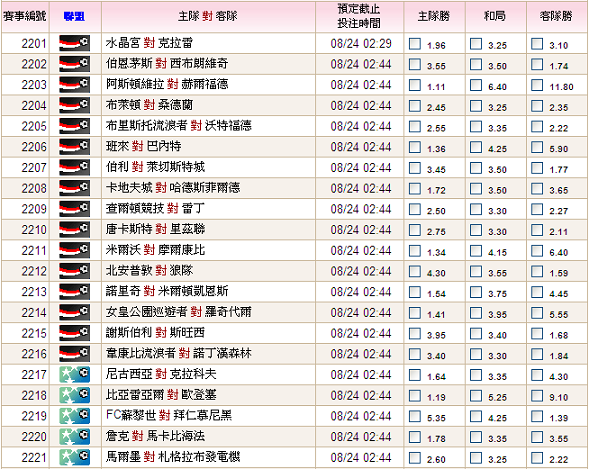Select match text 班來 對 巴內特
The image size is (589, 469).
[x=143, y=146]
